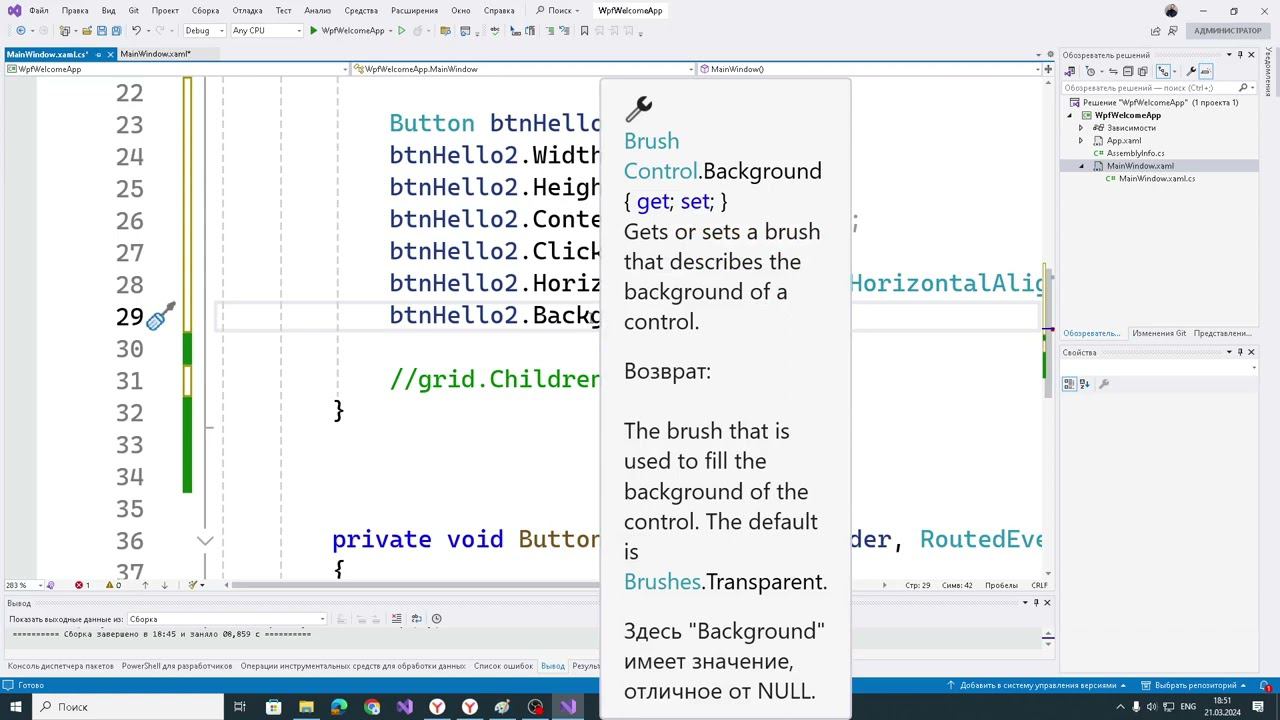Open the Отладка menu
Viewport: 1280px width, 720px height.
(247, 10)
